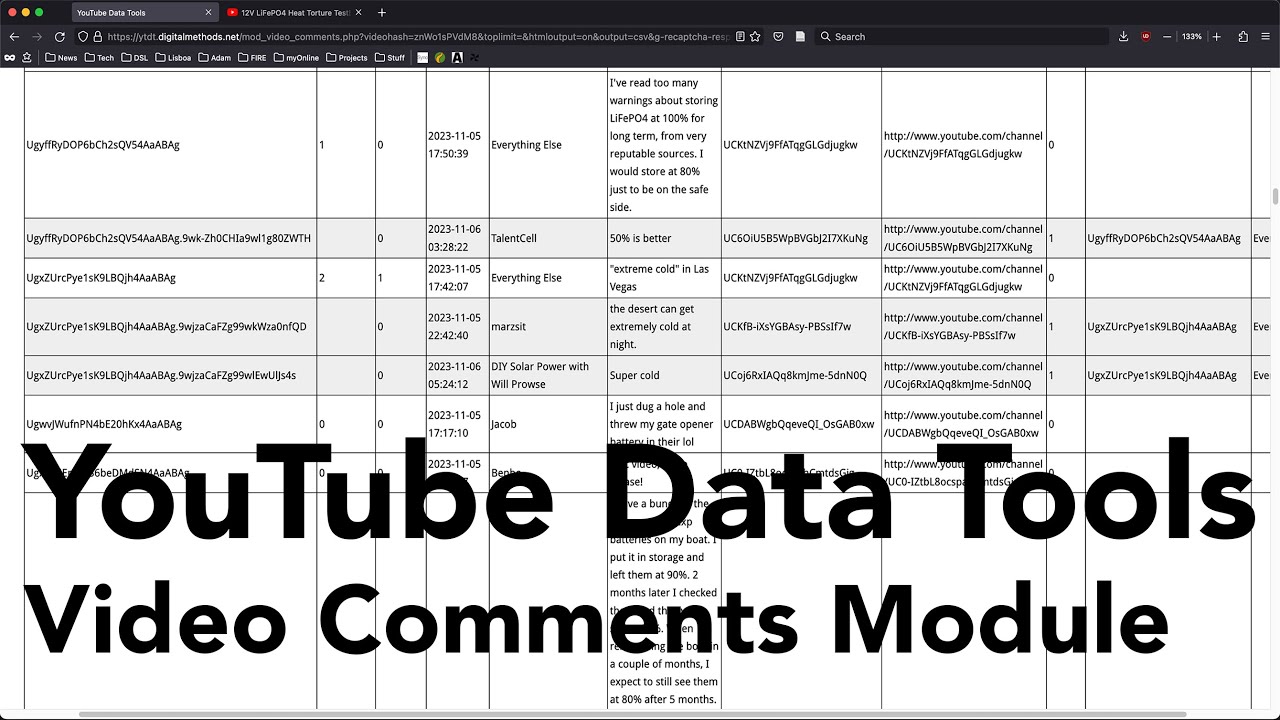Open the FIRE bookmarks folder
Screen dimensions: 1280x720
(x=252, y=58)
